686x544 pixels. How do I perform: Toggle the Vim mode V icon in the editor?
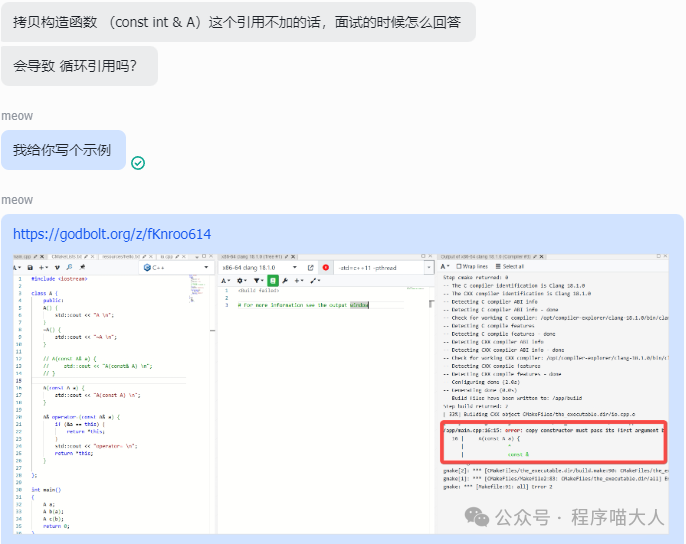pos(57,267)
